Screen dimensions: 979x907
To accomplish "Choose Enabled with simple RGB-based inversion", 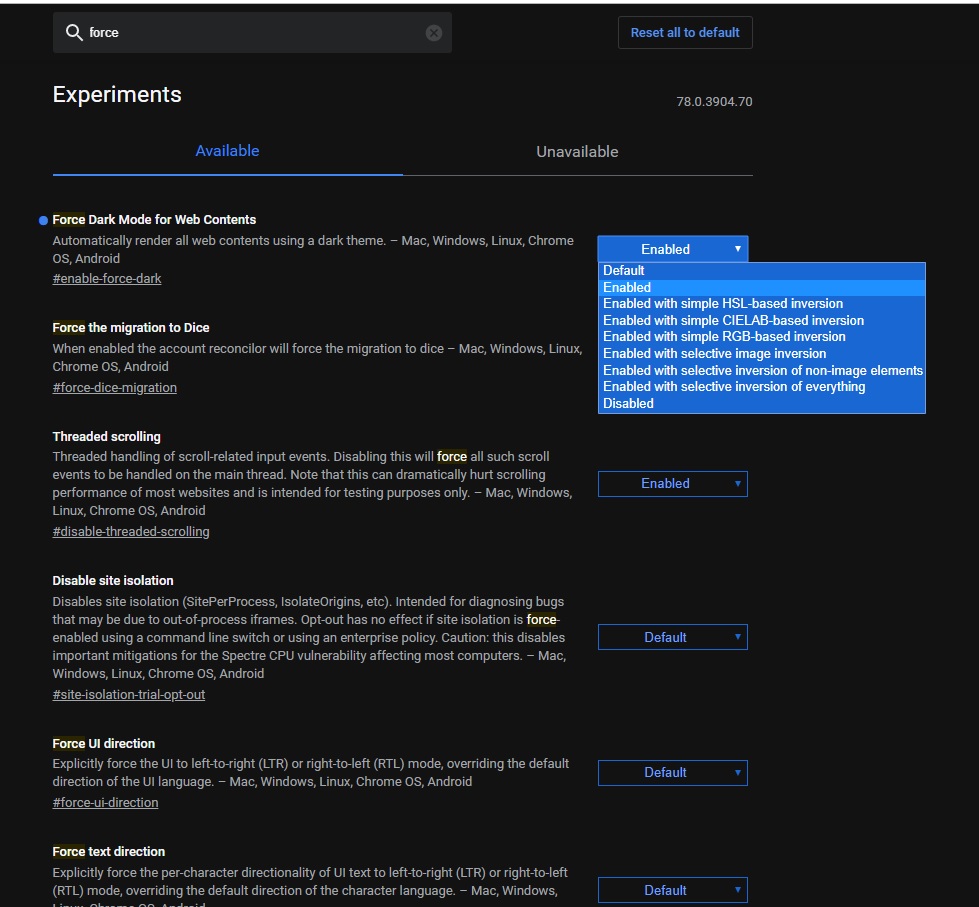I will click(724, 337).
